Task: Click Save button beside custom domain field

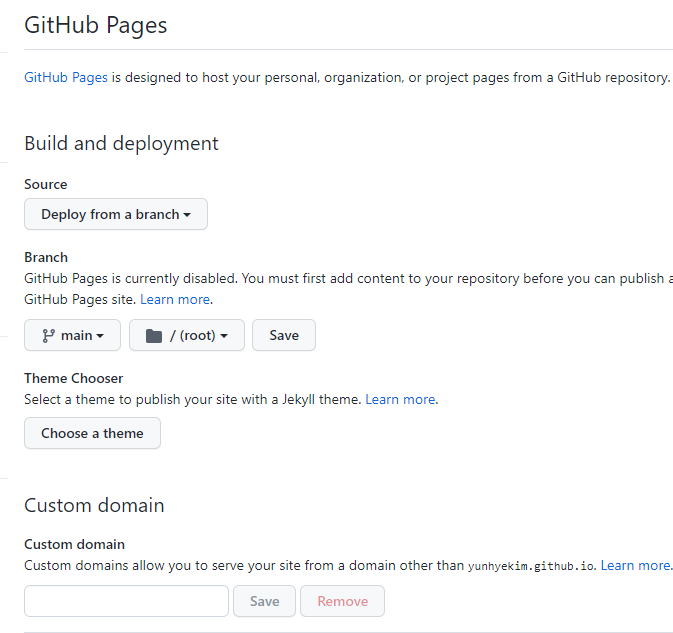Action: point(264,601)
